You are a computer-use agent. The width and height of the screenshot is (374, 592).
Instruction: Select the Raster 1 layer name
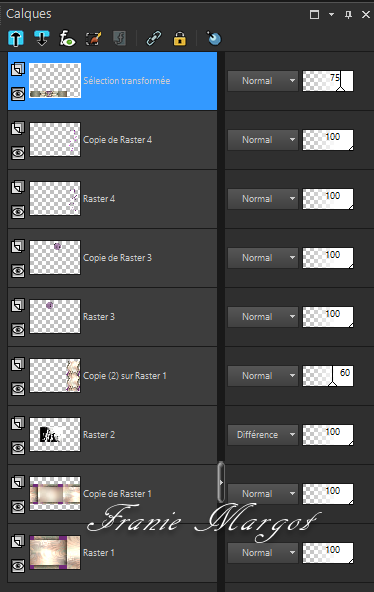point(99,553)
